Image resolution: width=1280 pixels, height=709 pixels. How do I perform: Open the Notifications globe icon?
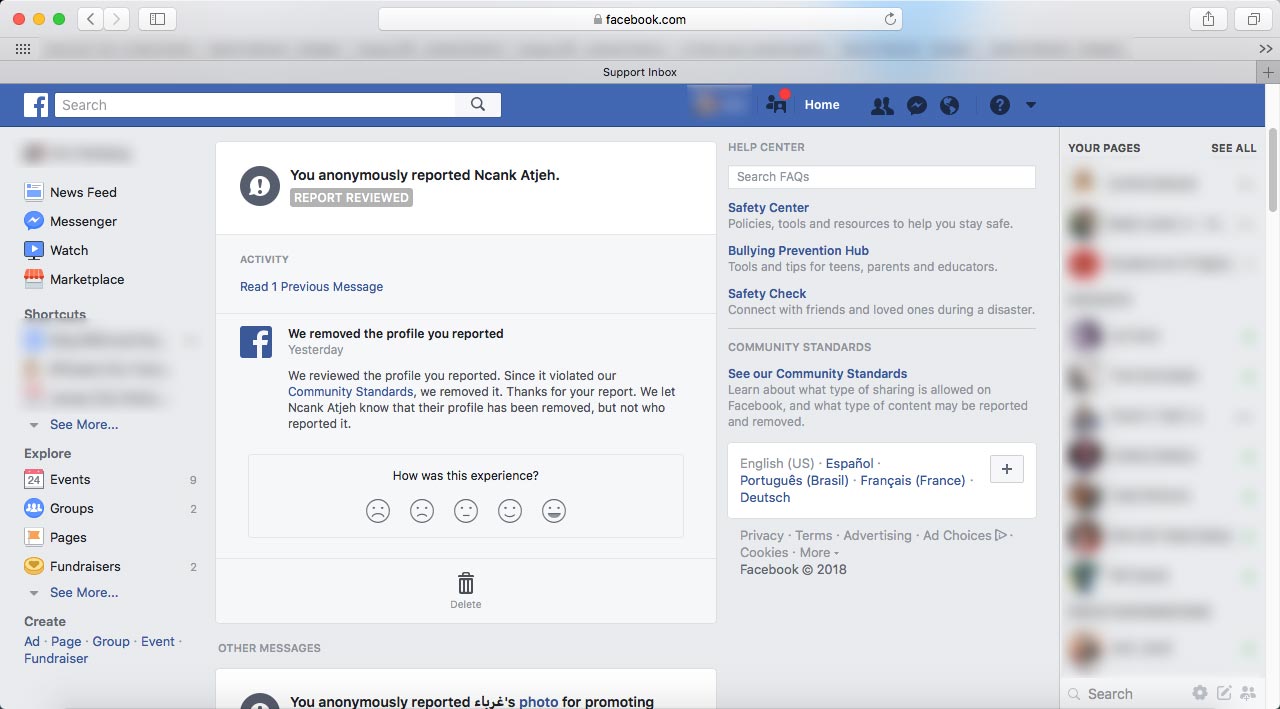pos(949,105)
